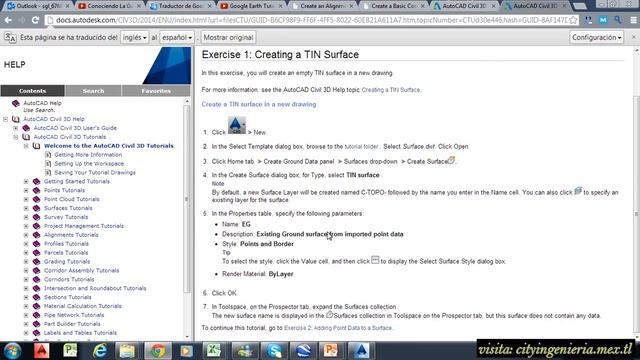Screen dimensions: 640x360
Task: Open Labels and Tables Tutorials item
Action: (80, 333)
